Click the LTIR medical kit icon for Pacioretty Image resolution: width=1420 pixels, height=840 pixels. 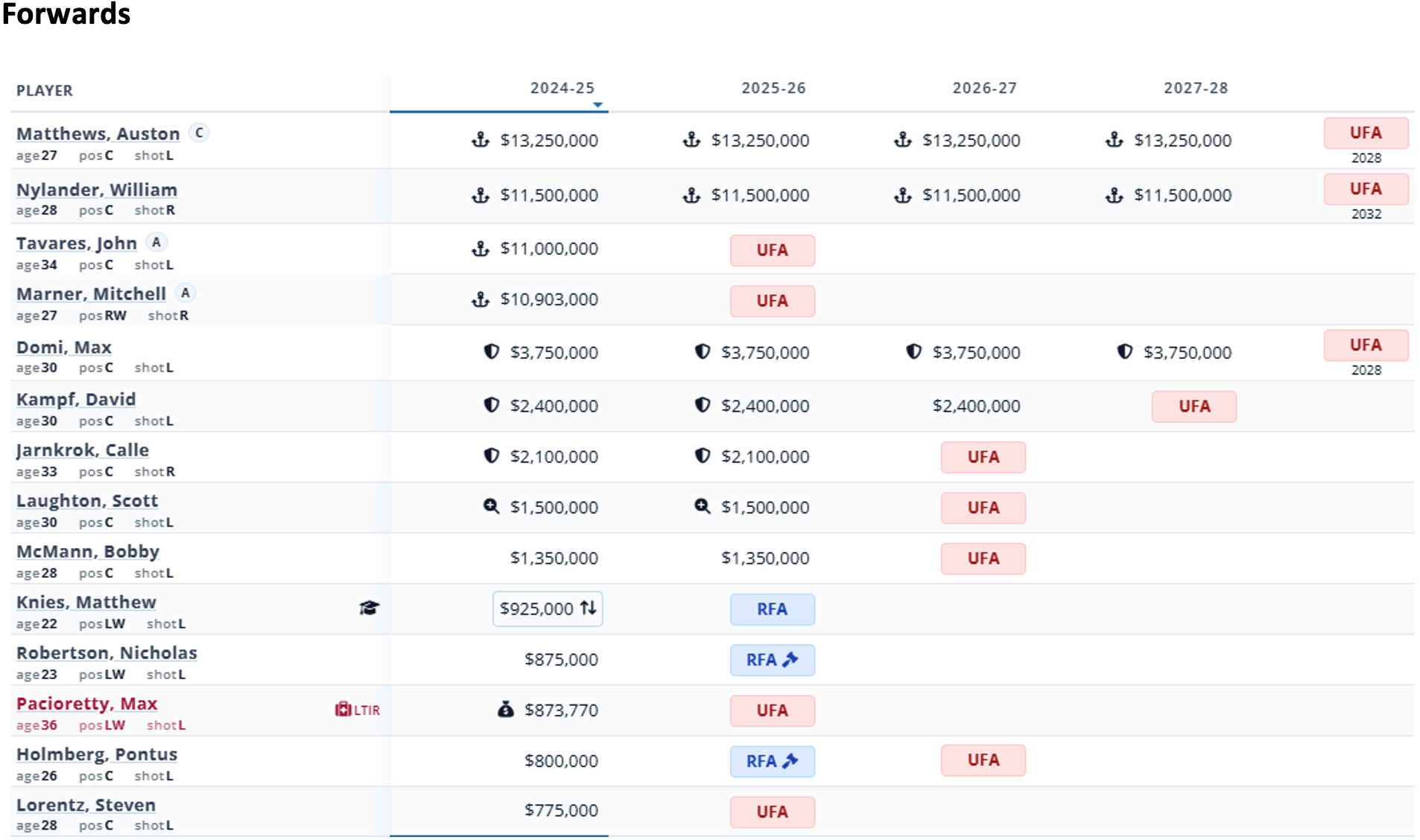tap(343, 710)
